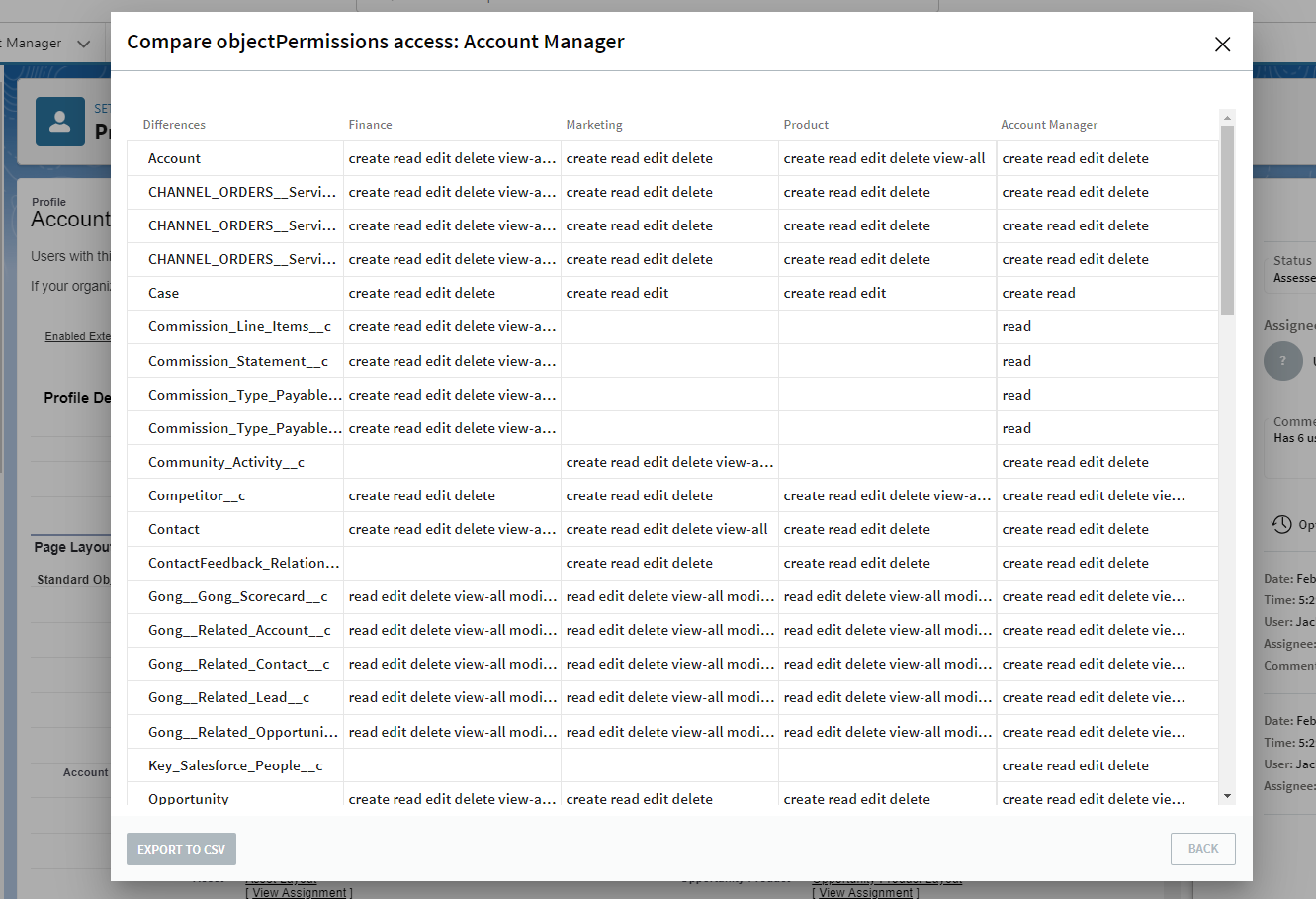Select the Account row under Differences

coord(174,157)
